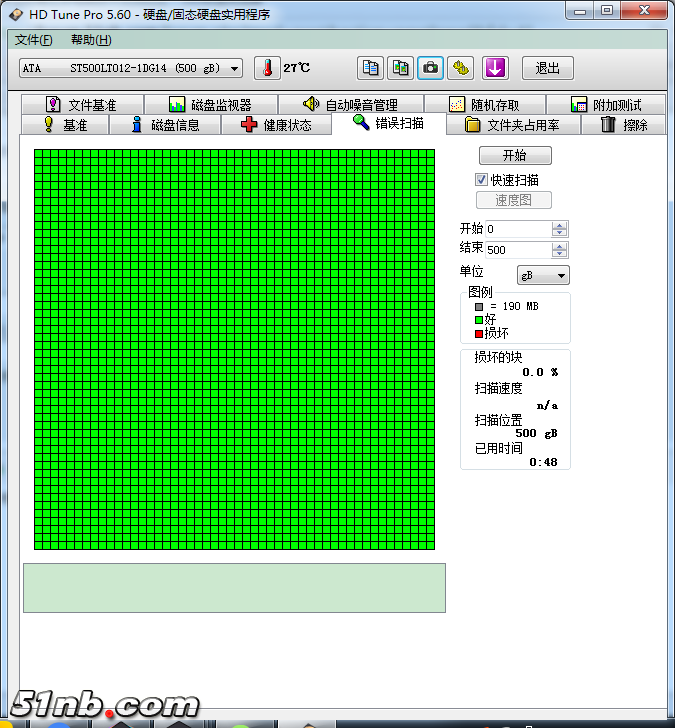Switch to the 基准 tab
The image size is (675, 728).
click(65, 125)
